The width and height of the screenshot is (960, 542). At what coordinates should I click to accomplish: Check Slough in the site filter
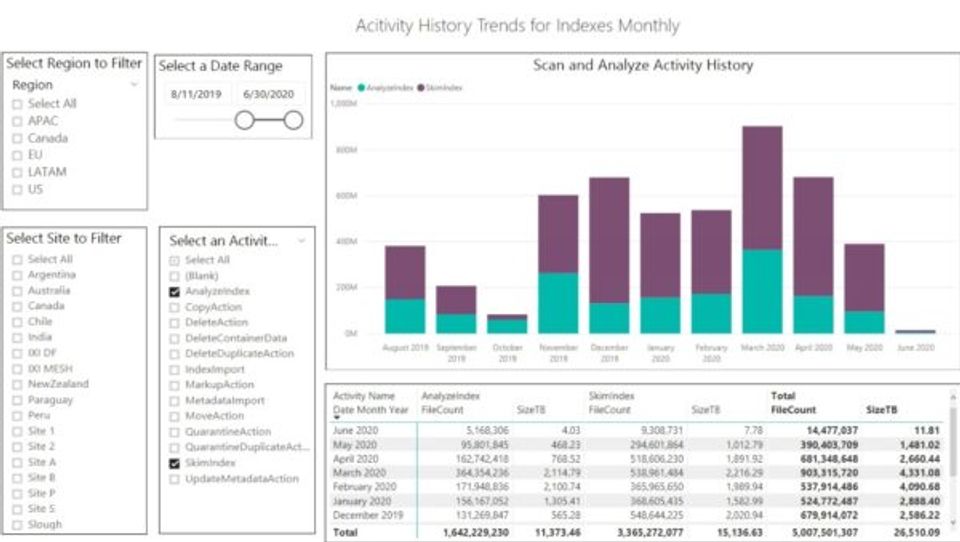pos(17,525)
